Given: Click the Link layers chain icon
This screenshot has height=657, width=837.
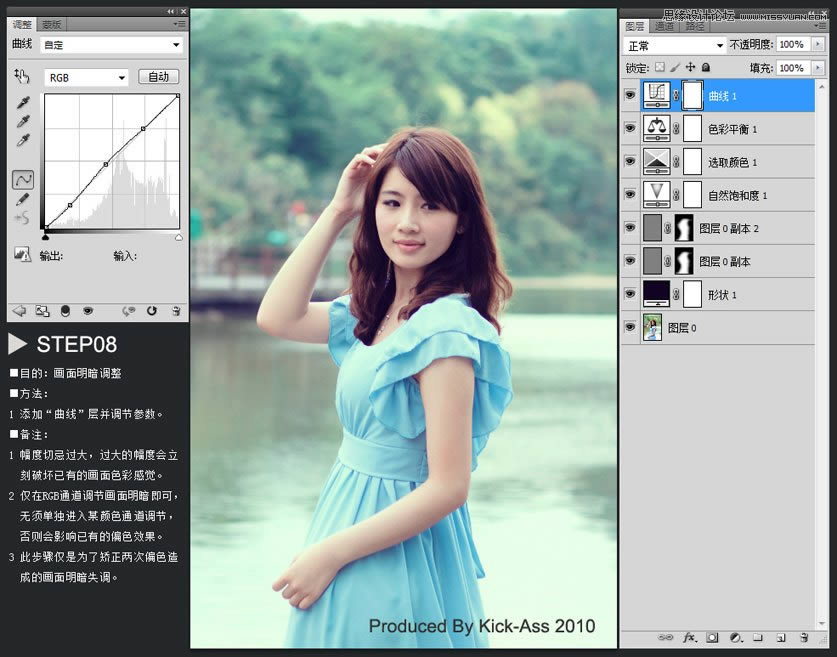Looking at the screenshot, I should [667, 638].
